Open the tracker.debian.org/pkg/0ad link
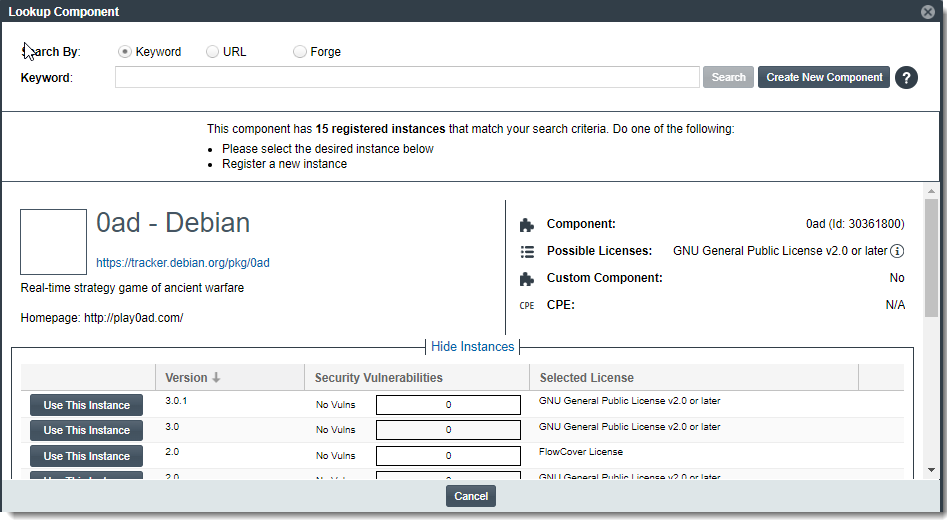 (183, 263)
